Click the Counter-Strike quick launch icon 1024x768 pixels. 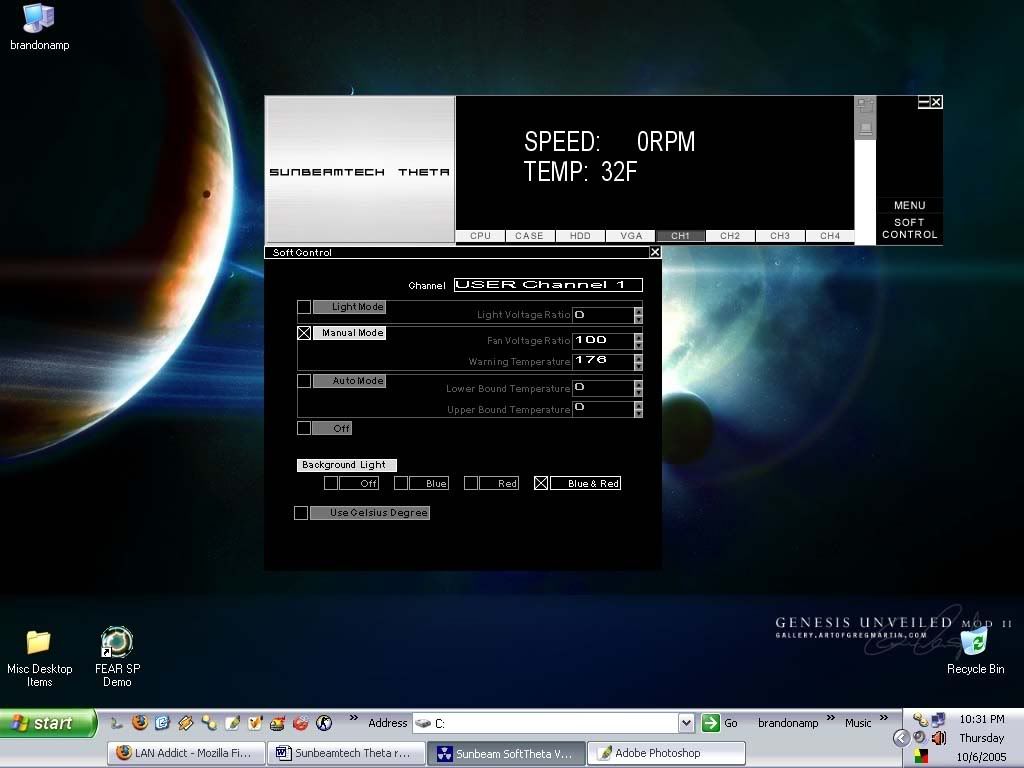[x=324, y=722]
